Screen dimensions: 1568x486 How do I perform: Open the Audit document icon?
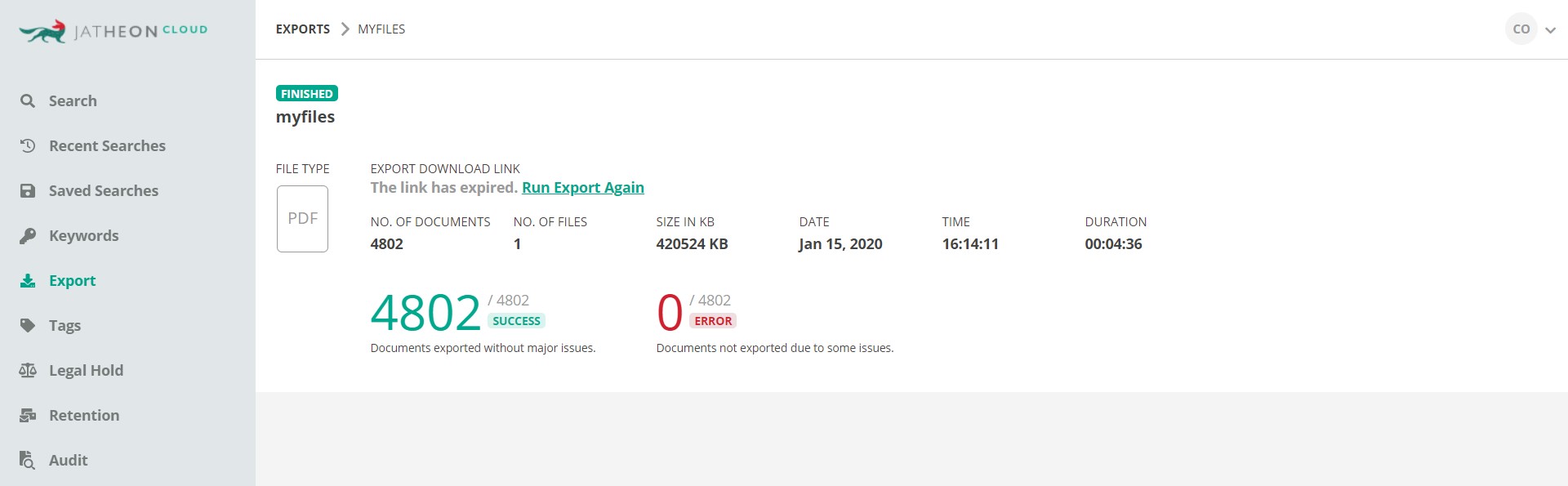point(28,460)
